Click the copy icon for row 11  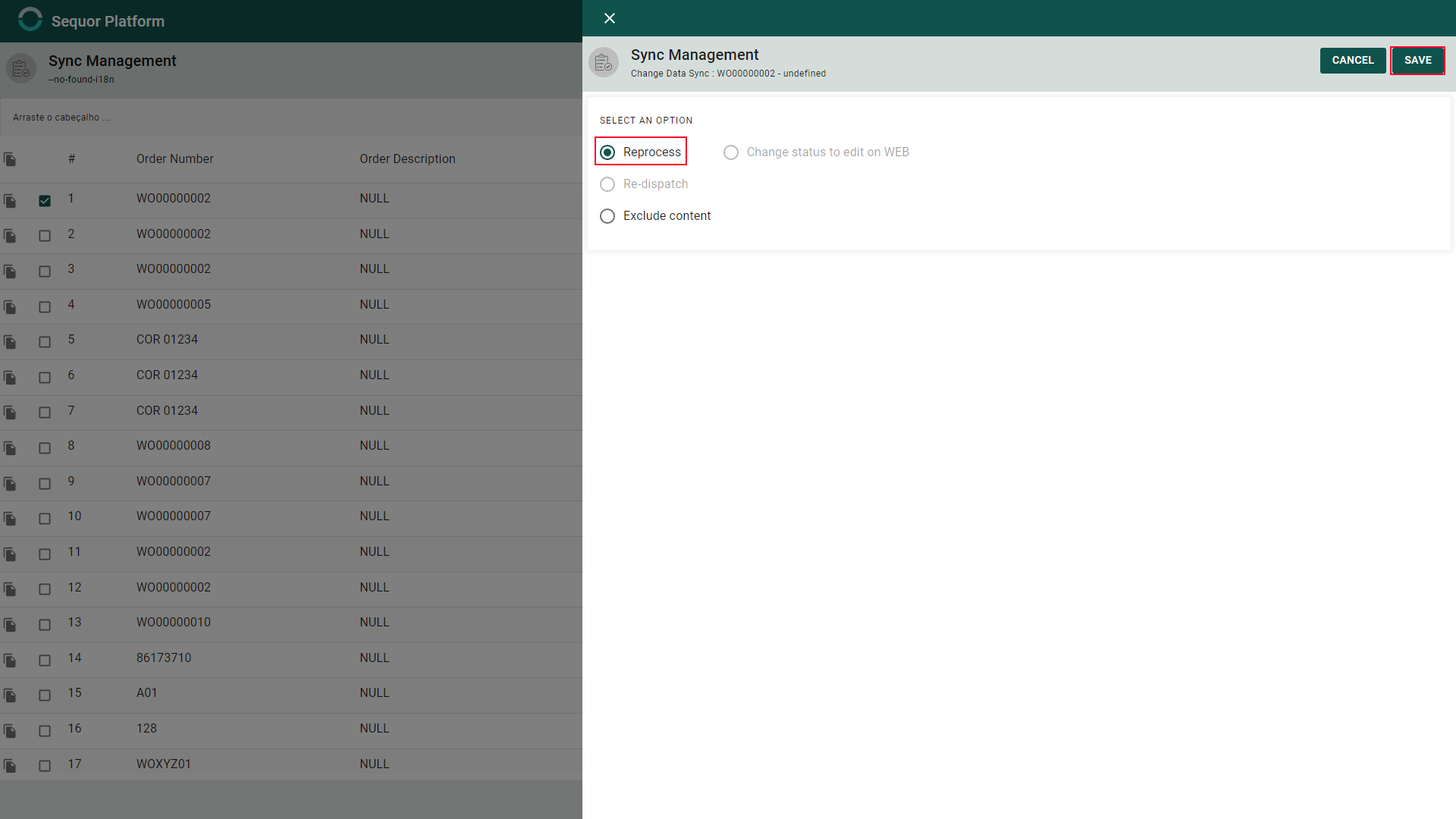10,554
